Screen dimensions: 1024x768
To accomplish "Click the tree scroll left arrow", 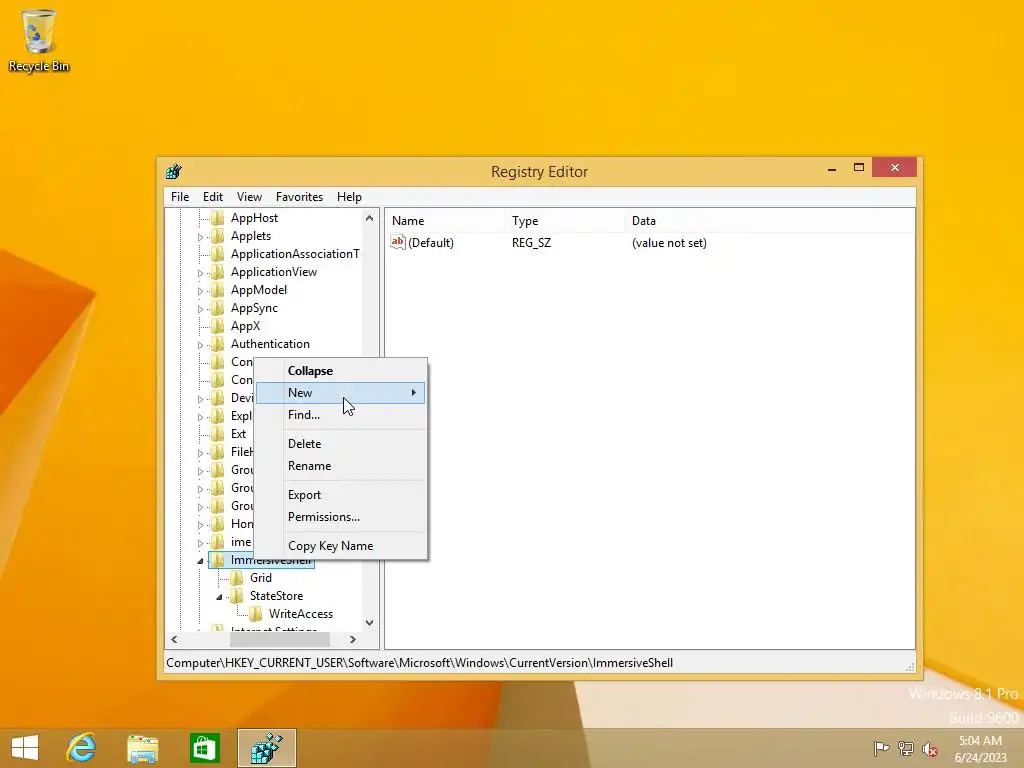I will pos(174,639).
